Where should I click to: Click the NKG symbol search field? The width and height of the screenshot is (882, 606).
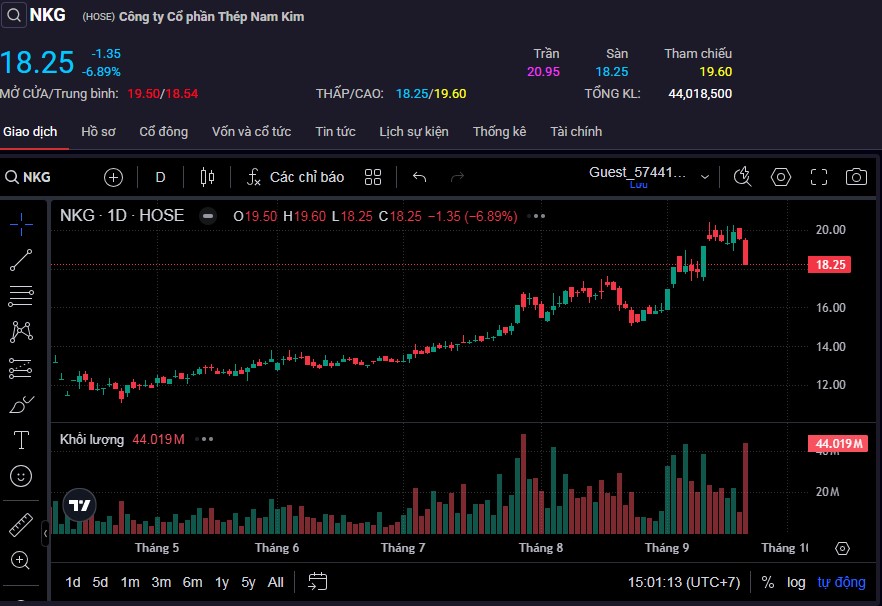click(x=40, y=177)
